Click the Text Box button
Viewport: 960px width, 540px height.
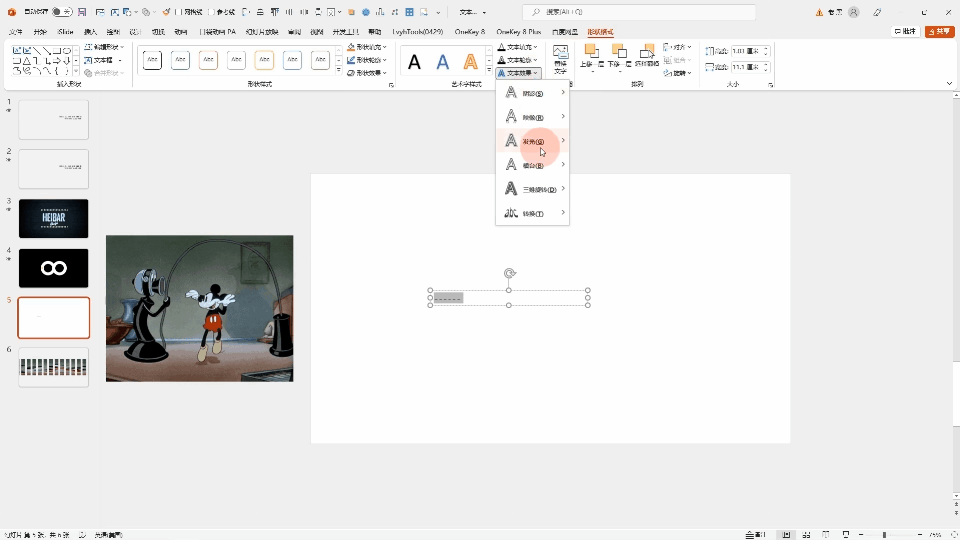pyautogui.click(x=103, y=60)
